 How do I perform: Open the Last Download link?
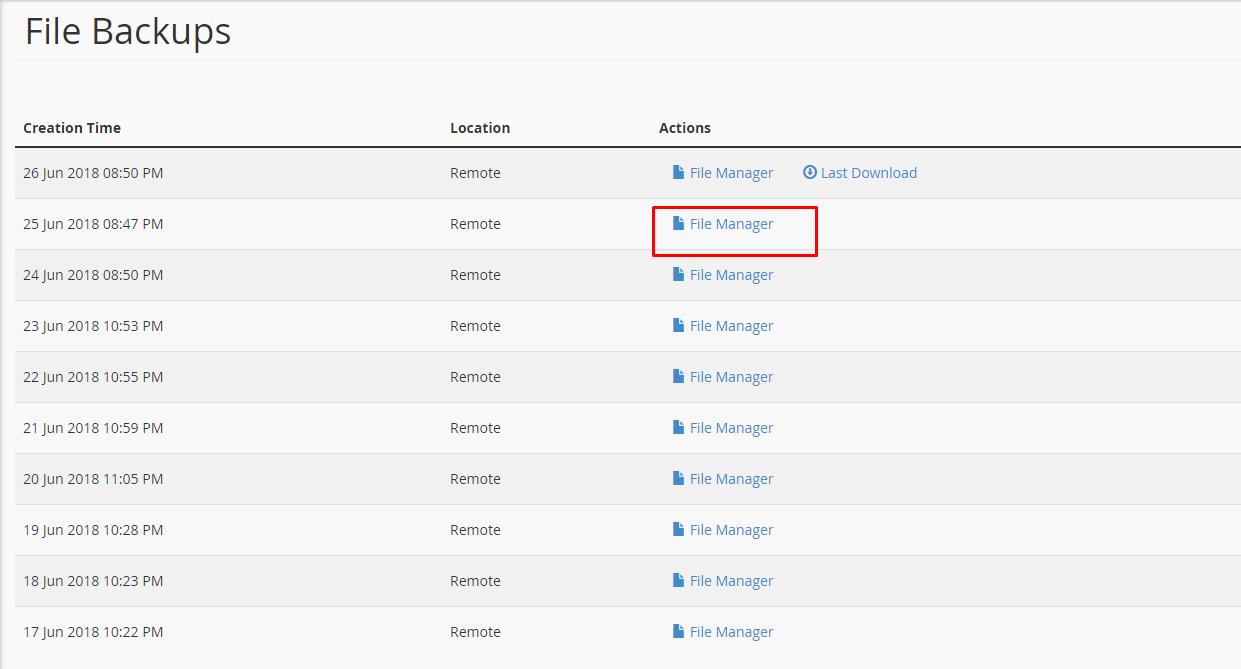[x=868, y=173]
